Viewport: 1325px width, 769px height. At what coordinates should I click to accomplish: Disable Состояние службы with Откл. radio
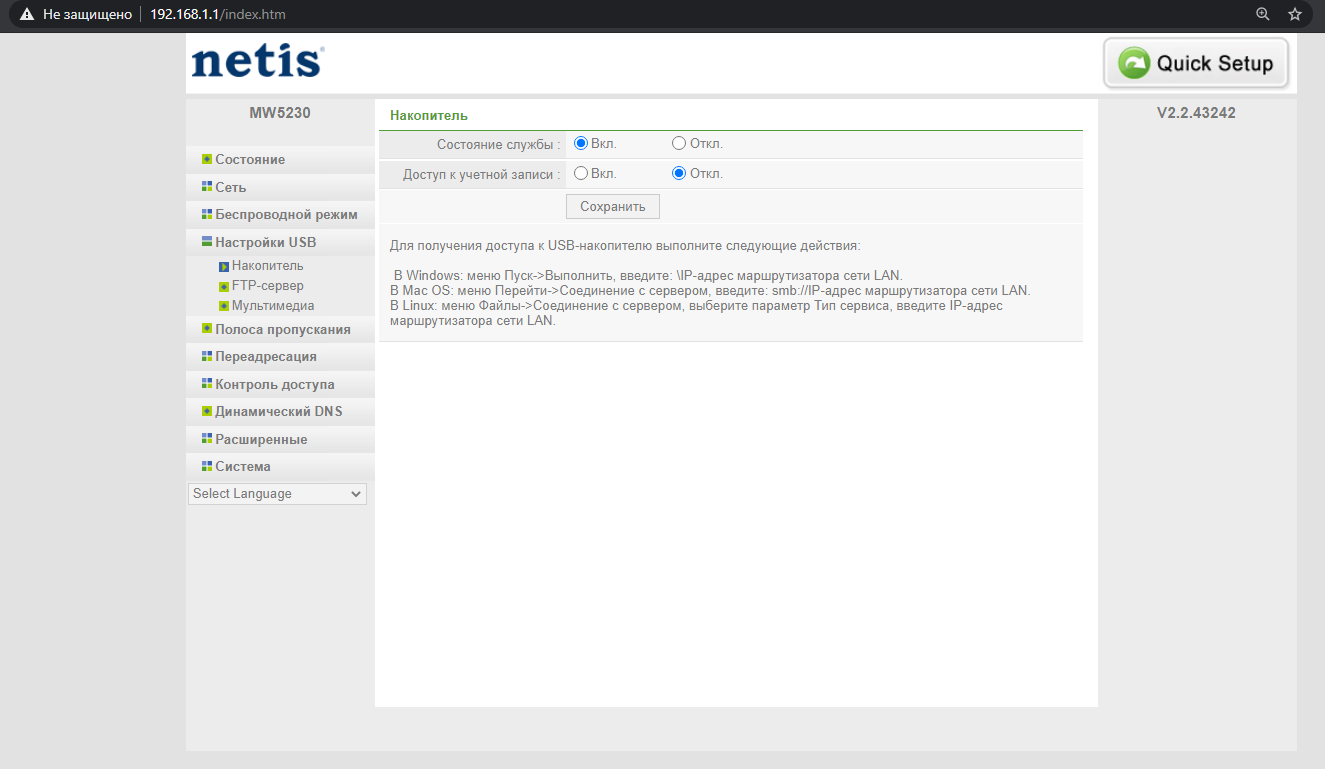679,144
